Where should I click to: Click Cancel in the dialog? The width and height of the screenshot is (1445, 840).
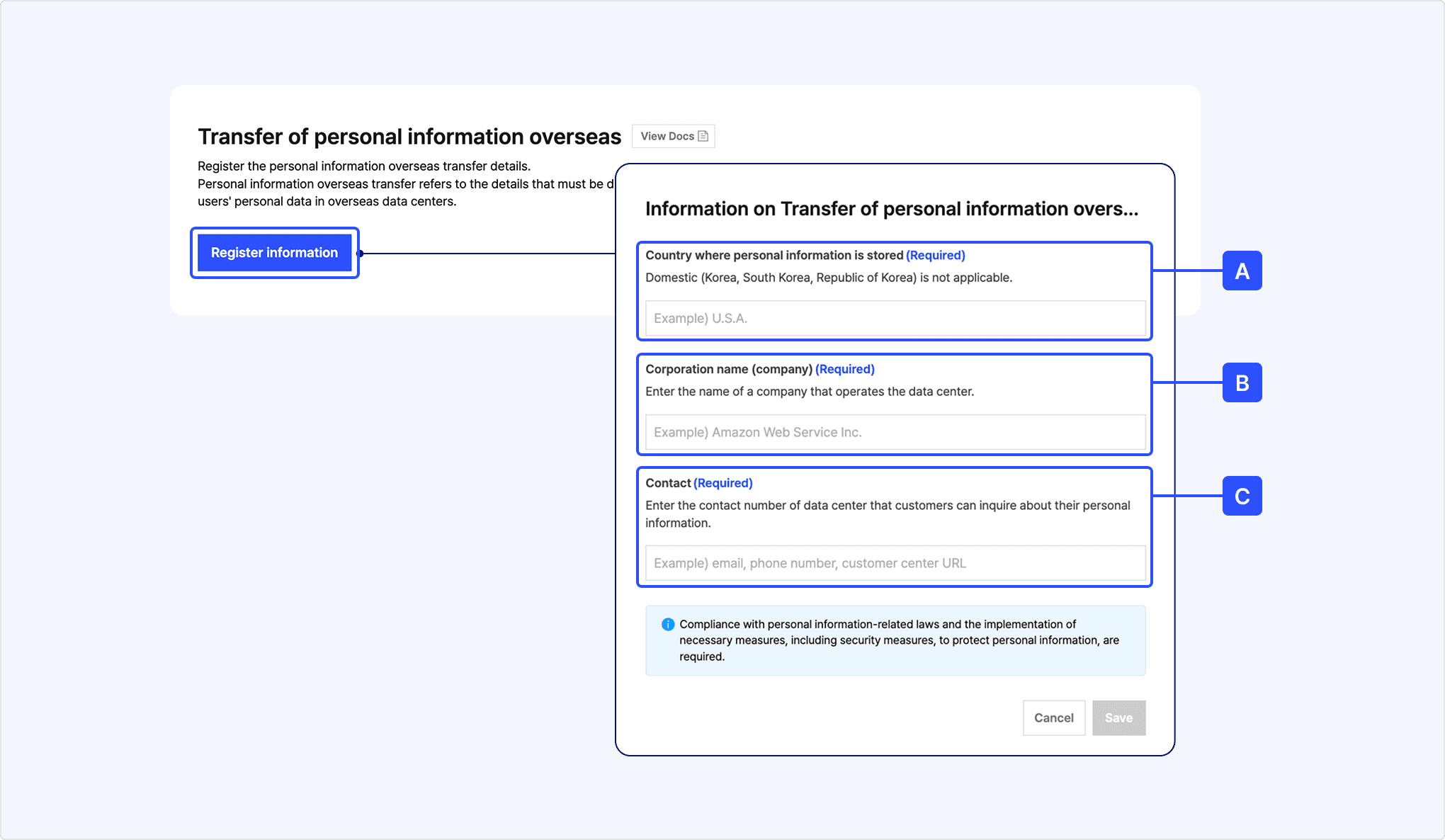[x=1053, y=717]
